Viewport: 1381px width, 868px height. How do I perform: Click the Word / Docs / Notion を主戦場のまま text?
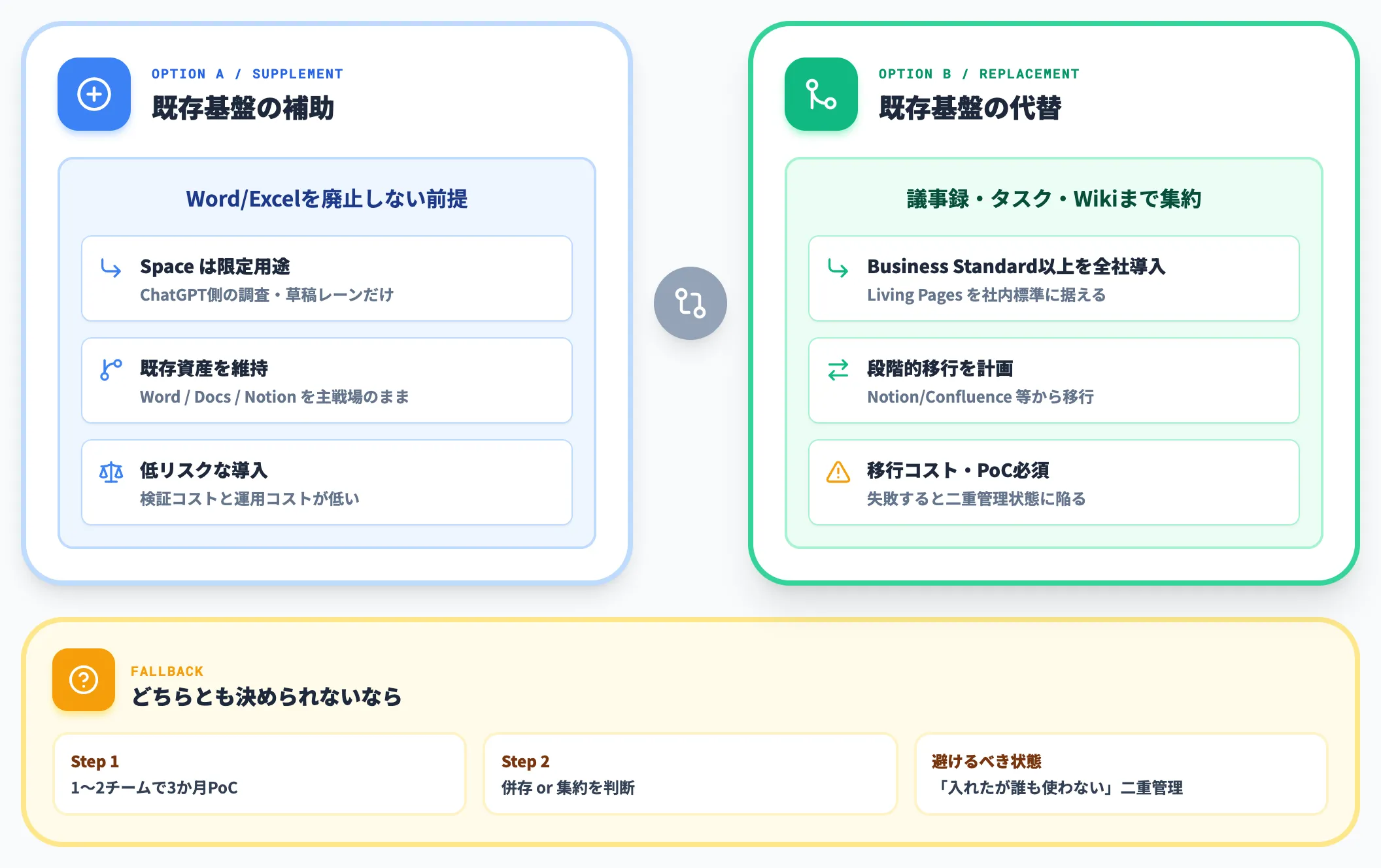(275, 397)
